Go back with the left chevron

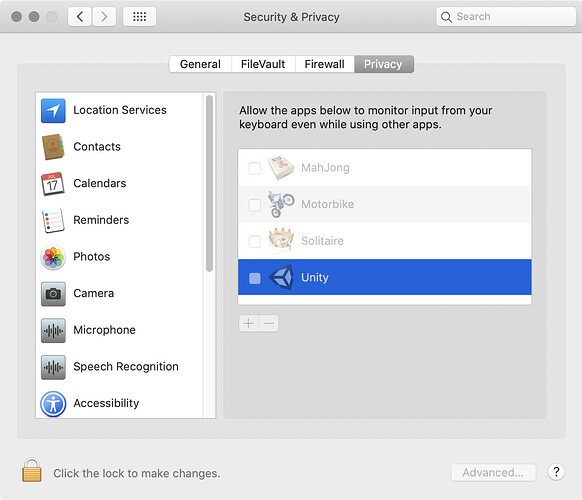click(80, 17)
